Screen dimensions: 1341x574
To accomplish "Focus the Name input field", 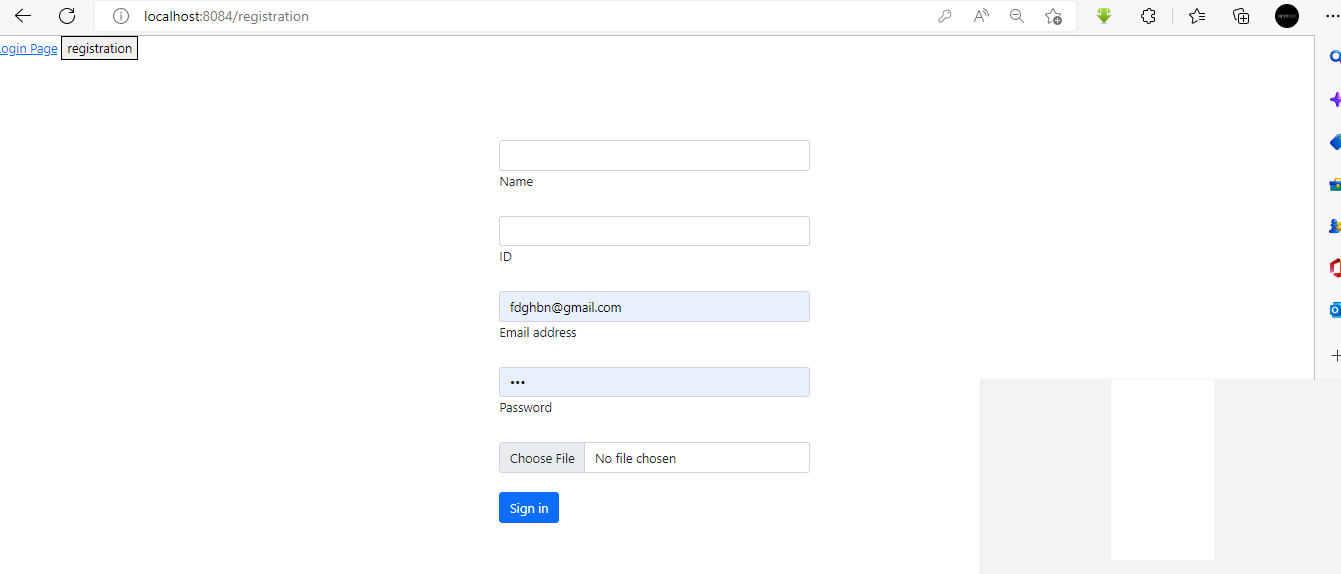I will pyautogui.click(x=654, y=155).
